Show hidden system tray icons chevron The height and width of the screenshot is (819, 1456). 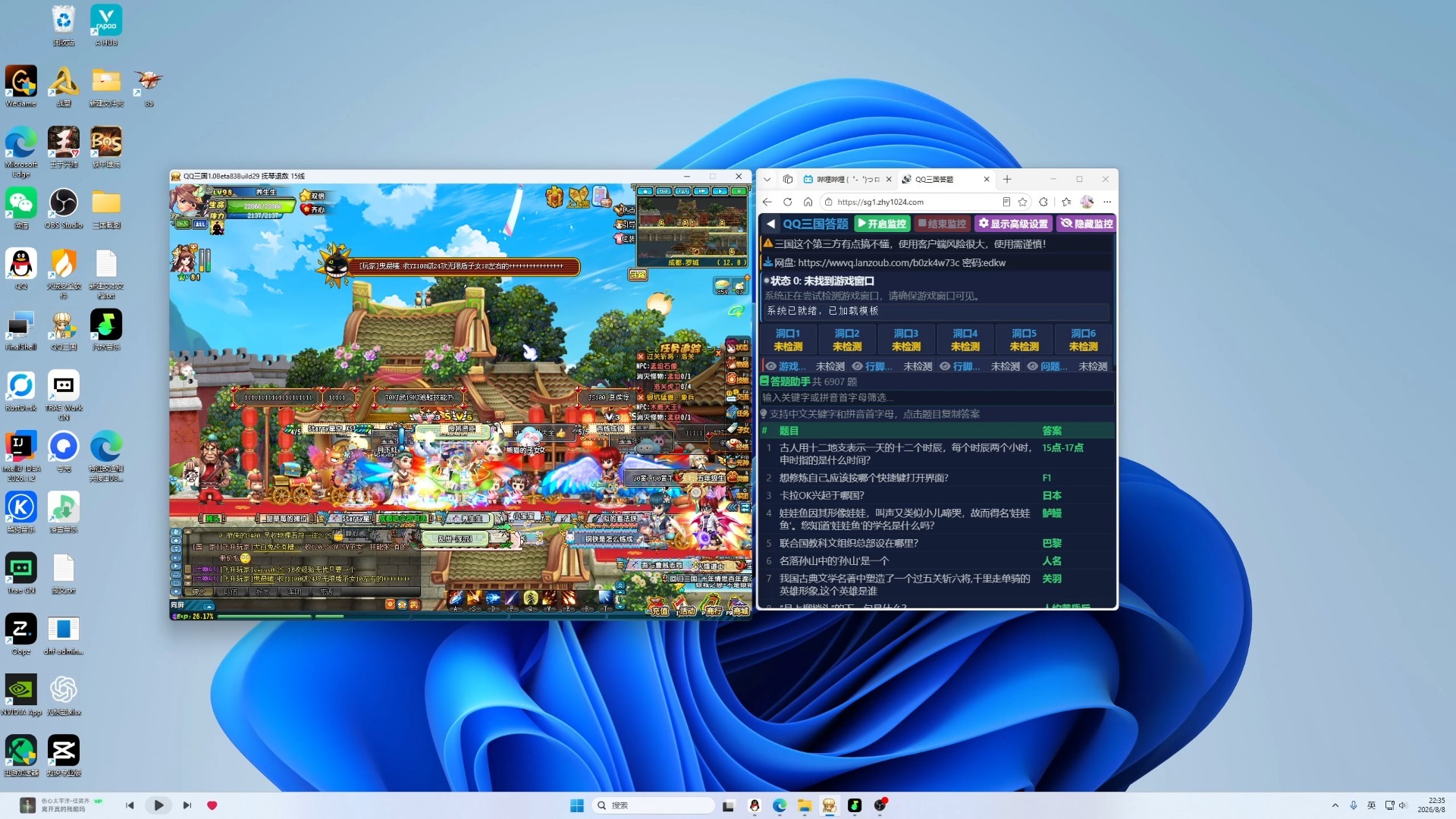(x=1335, y=805)
